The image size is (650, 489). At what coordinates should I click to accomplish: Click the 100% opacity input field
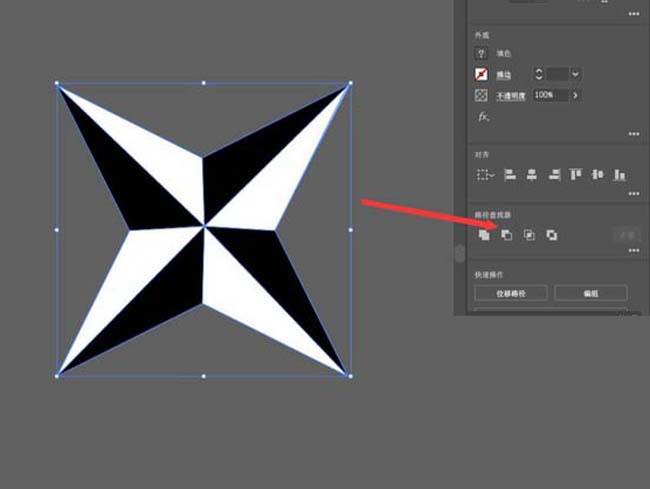(x=551, y=95)
